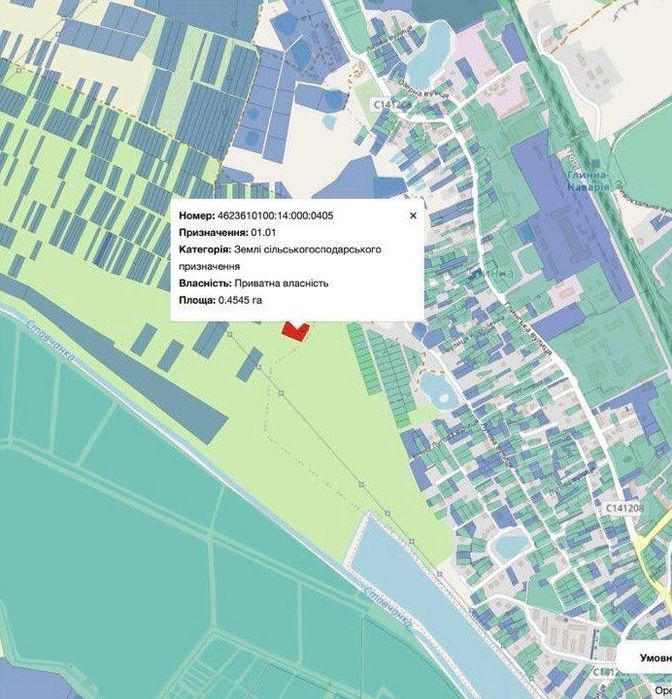The width and height of the screenshot is (672, 699).
Task: Close the parcel info popup
Action: tap(413, 216)
